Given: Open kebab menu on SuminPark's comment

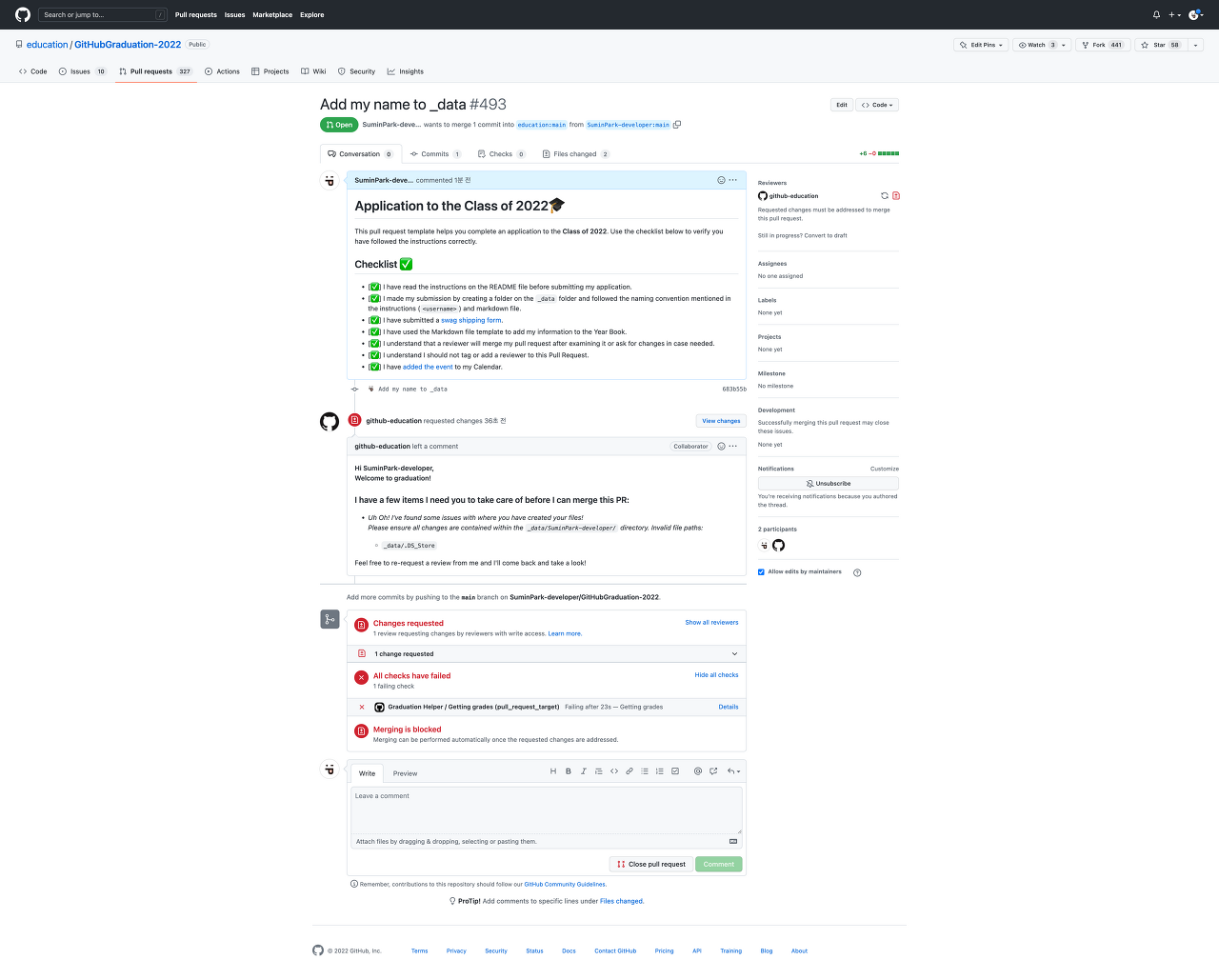Looking at the screenshot, I should [733, 180].
